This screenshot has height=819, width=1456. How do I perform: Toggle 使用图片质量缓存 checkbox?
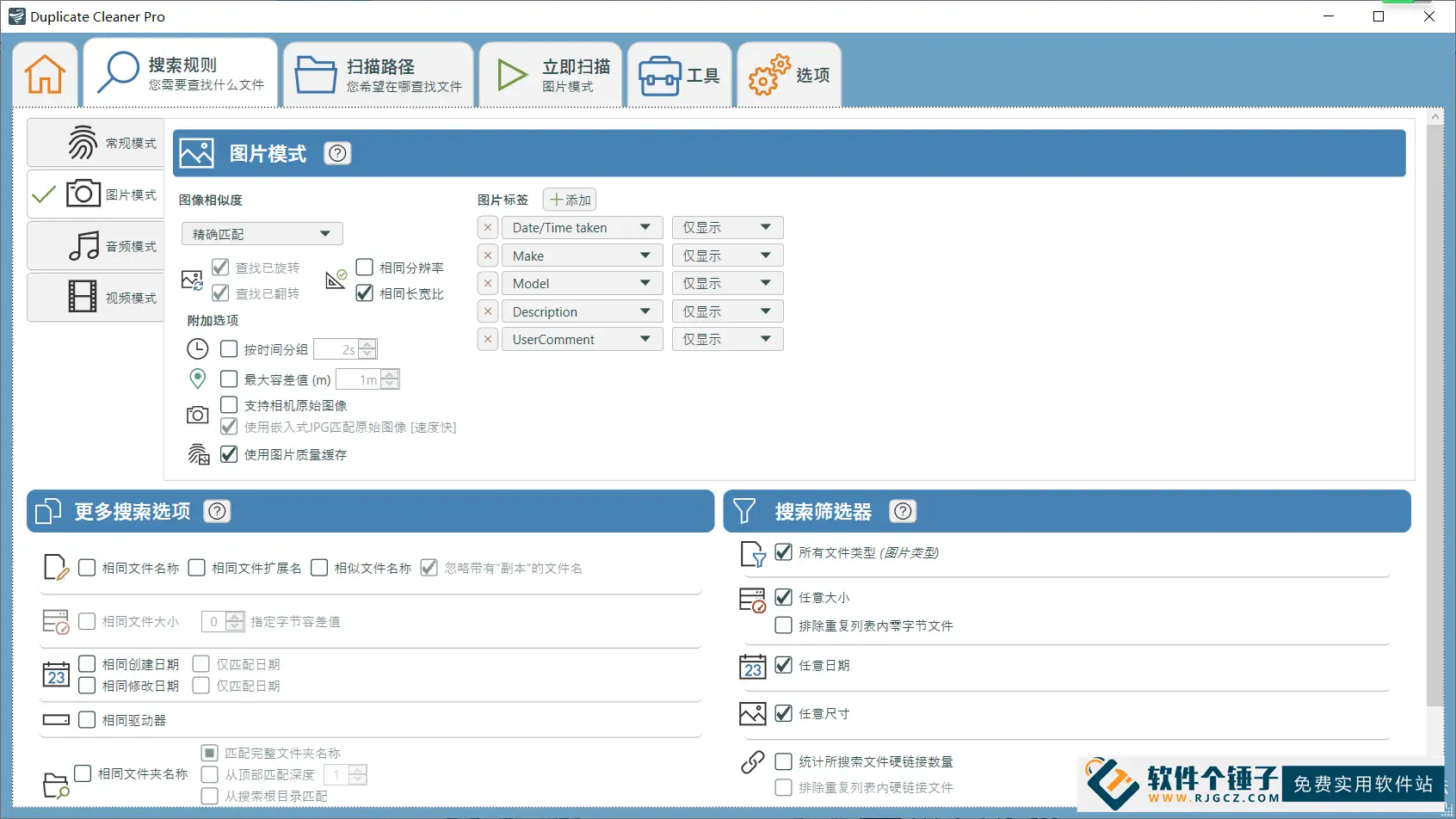click(x=229, y=453)
